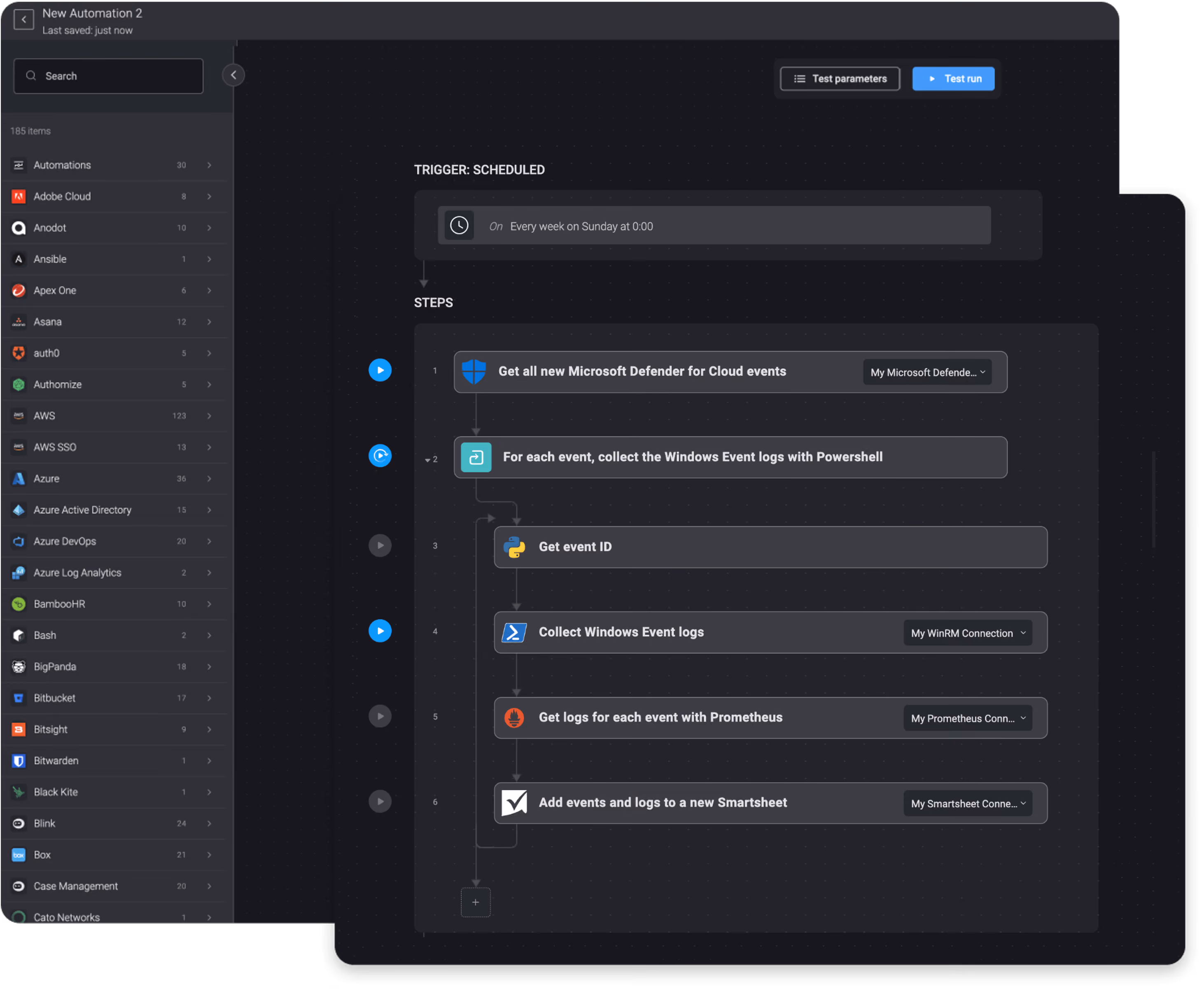
Task: Click the BambooHR icon in the sidebar
Action: pos(19,604)
